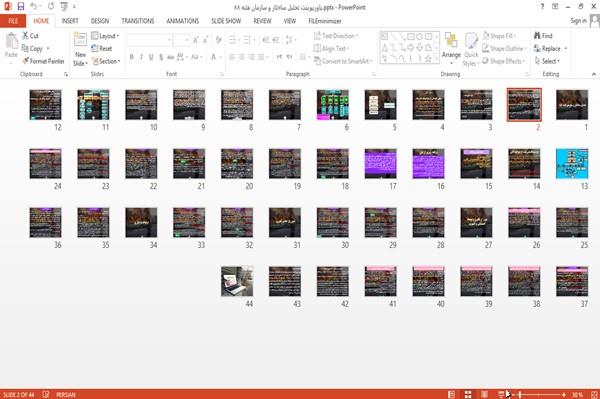Cut the selected slide

30,36
